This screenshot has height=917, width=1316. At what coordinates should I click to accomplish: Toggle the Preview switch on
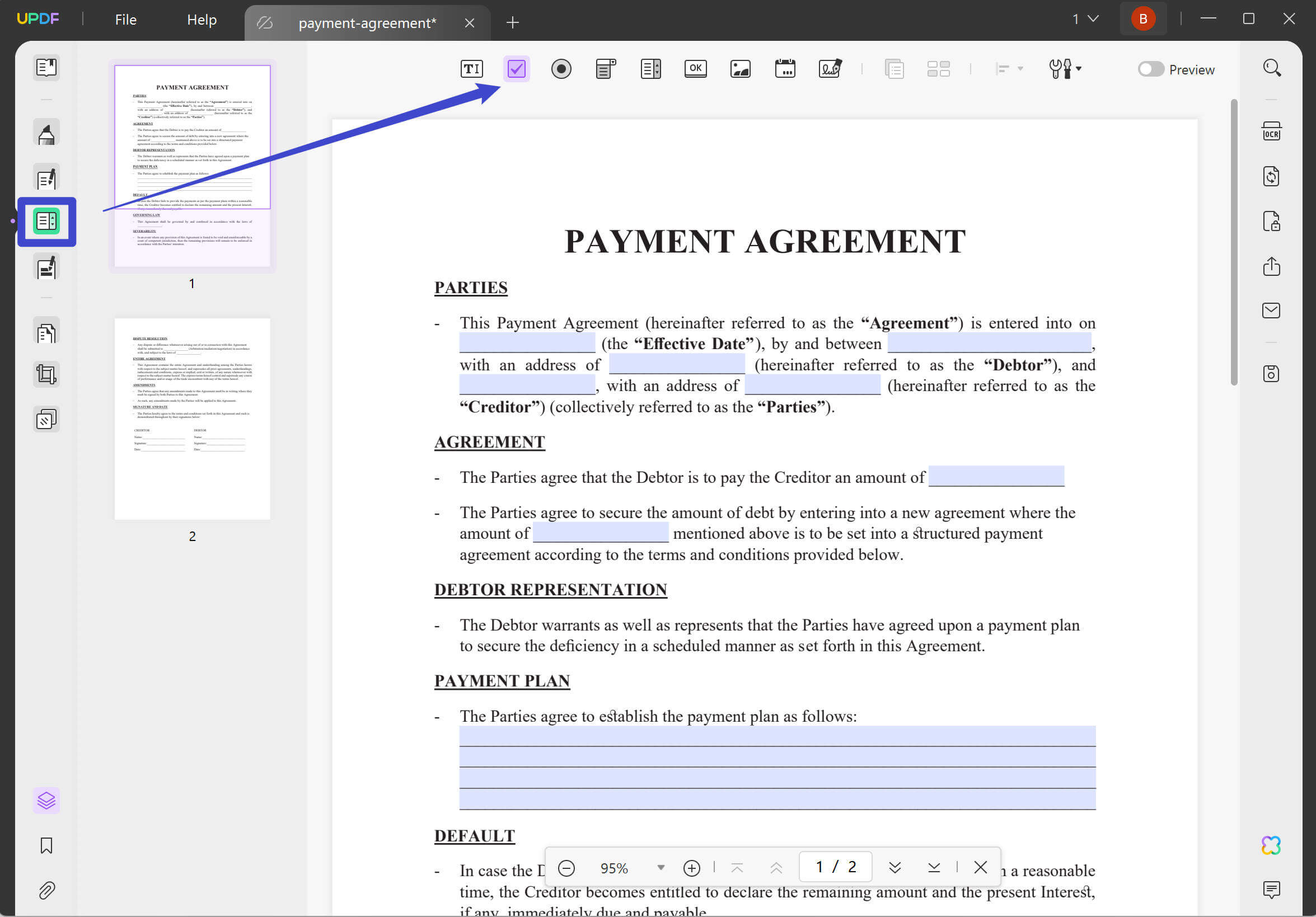1150,69
